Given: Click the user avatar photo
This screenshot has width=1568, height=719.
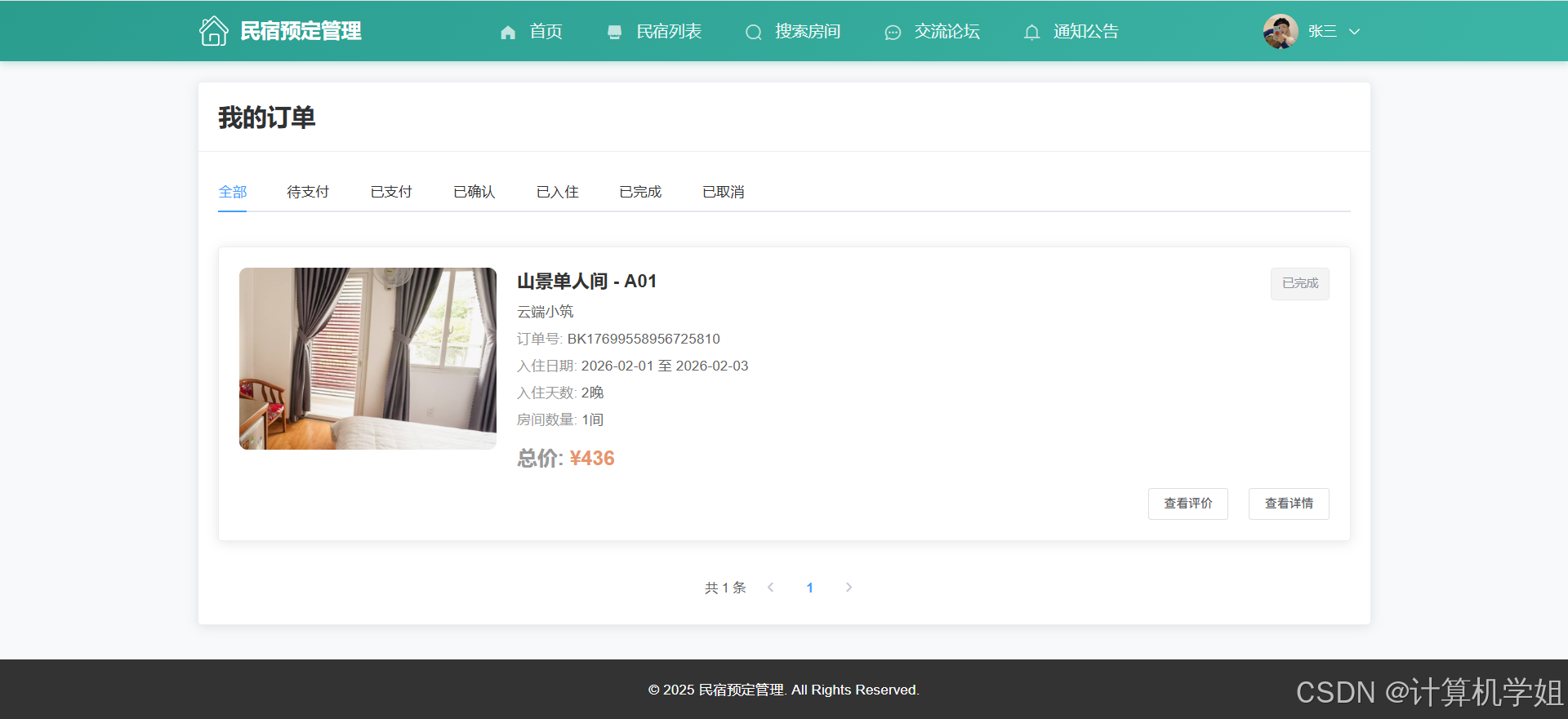Looking at the screenshot, I should (x=1281, y=31).
